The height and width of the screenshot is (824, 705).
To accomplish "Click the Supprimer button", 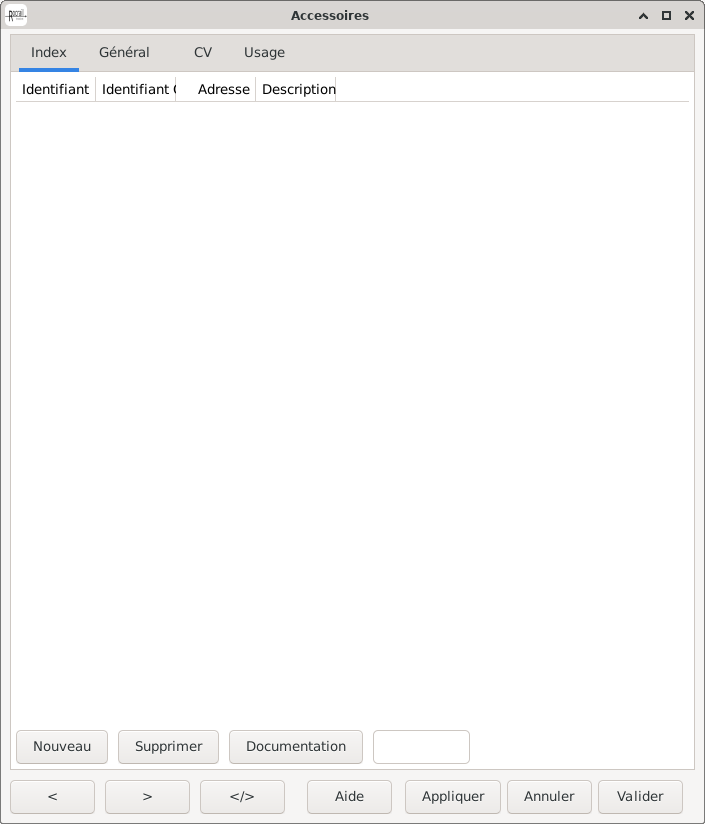I will coord(168,746).
